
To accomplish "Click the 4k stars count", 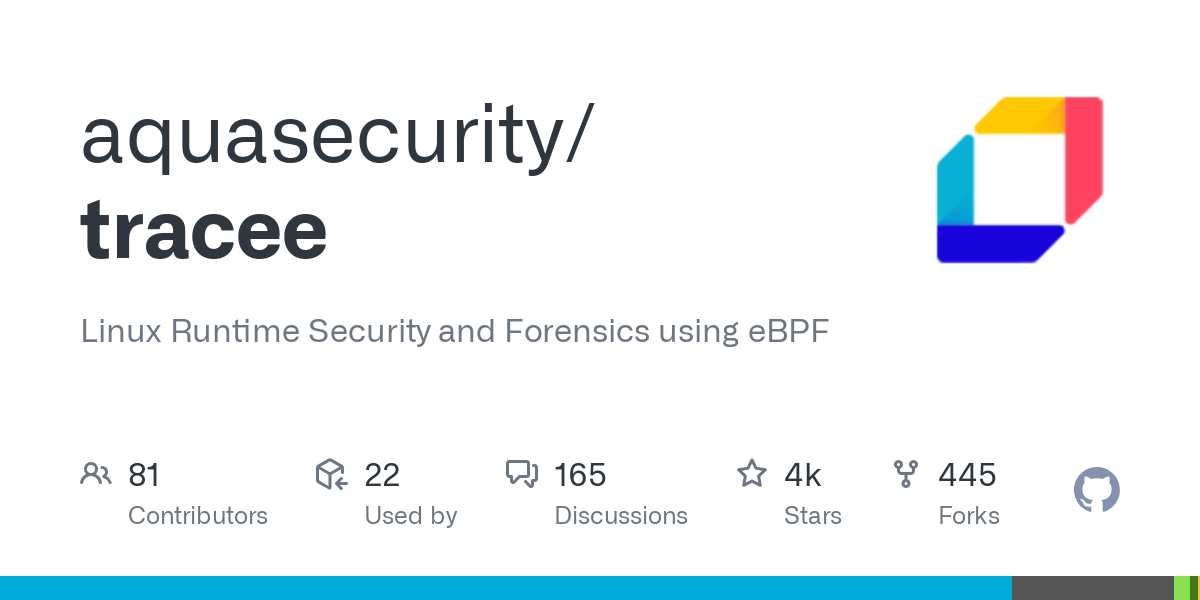I will pos(803,475).
